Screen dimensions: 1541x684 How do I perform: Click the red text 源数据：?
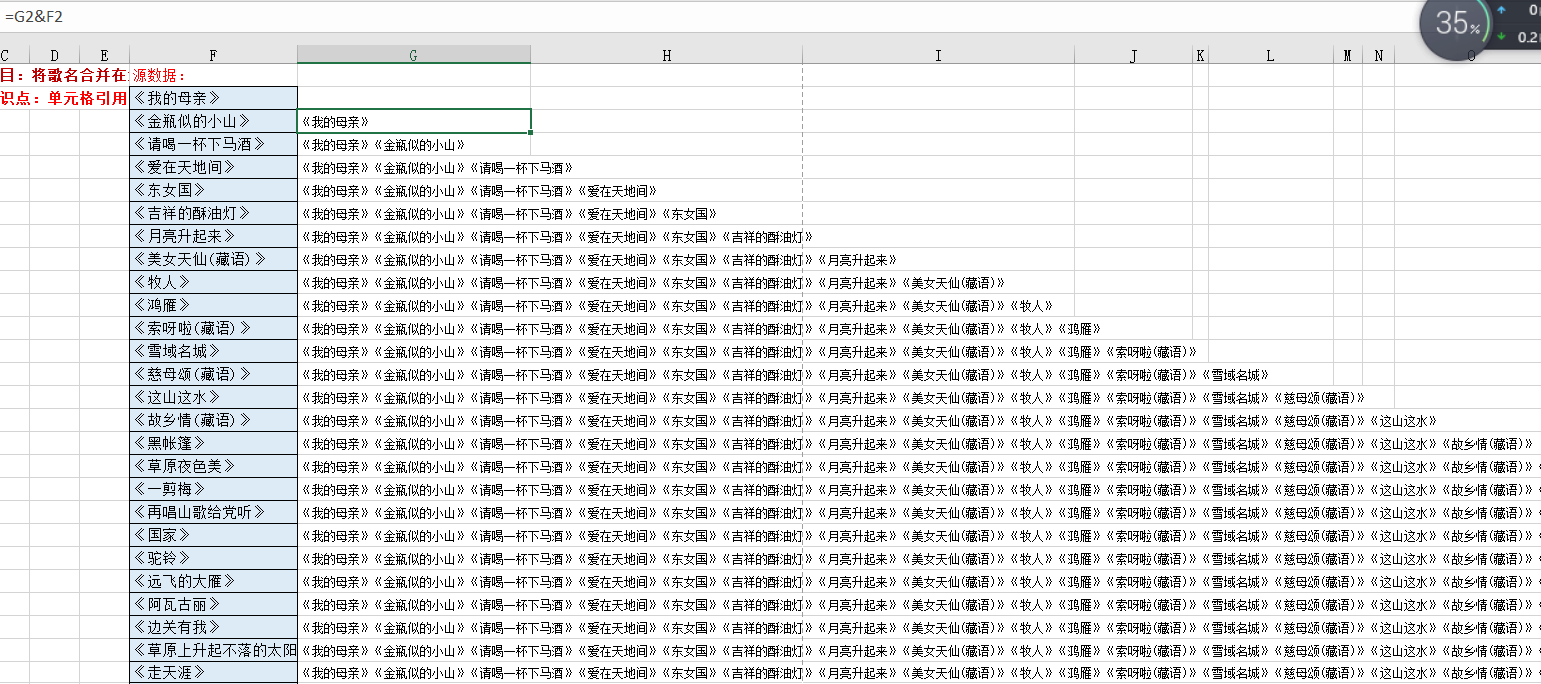[x=160, y=75]
